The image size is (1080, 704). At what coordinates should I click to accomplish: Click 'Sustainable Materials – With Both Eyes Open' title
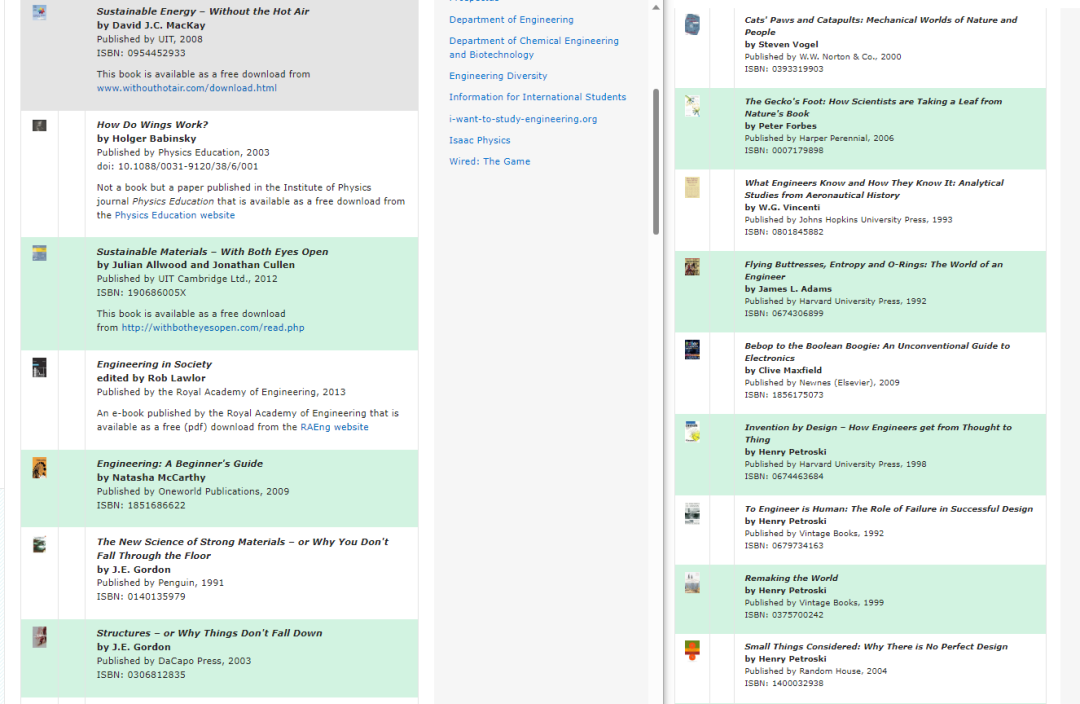(212, 252)
